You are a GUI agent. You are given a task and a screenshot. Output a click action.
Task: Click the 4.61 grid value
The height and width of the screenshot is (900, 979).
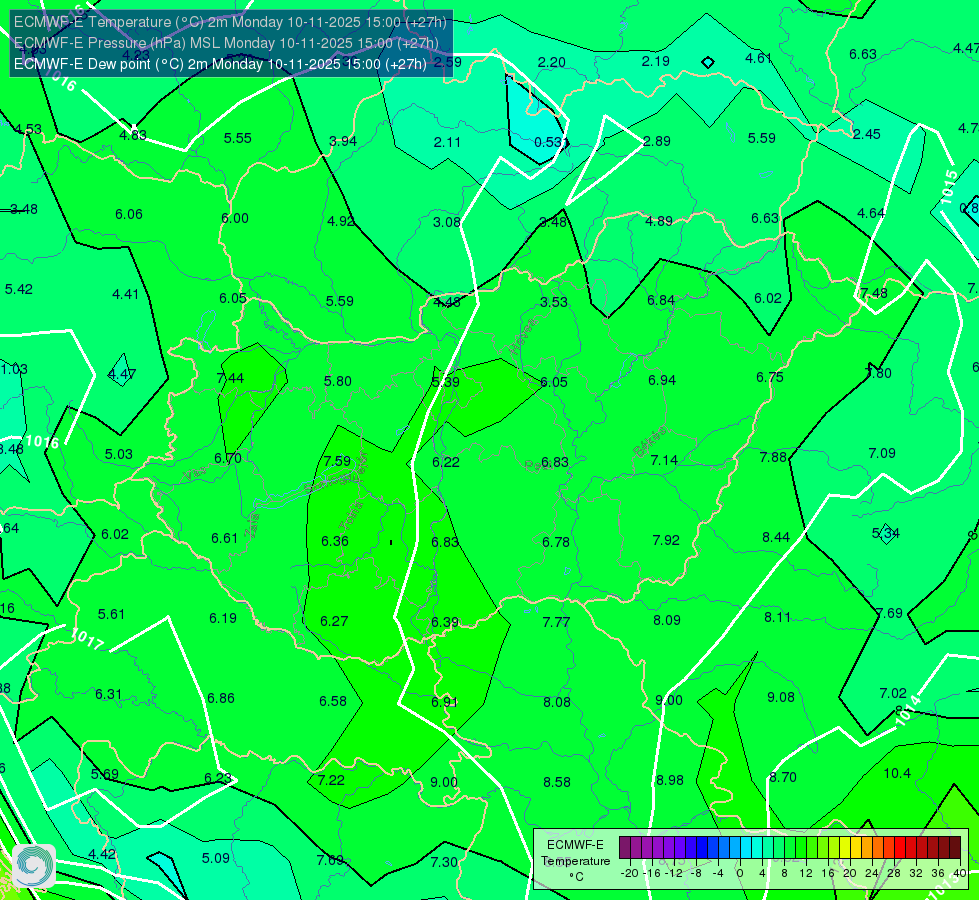coord(759,58)
